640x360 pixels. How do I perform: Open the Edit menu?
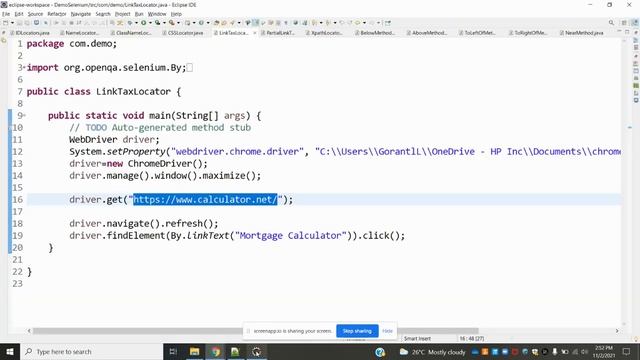coord(19,14)
